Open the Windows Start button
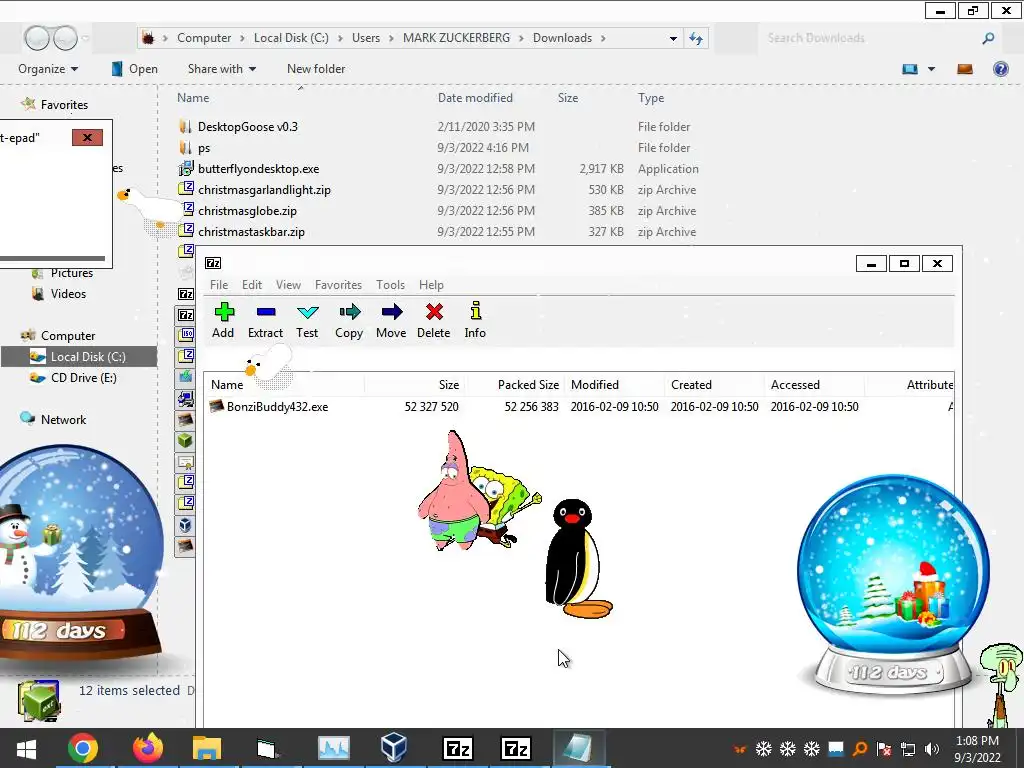Screen dimensions: 1024x768 point(26,748)
